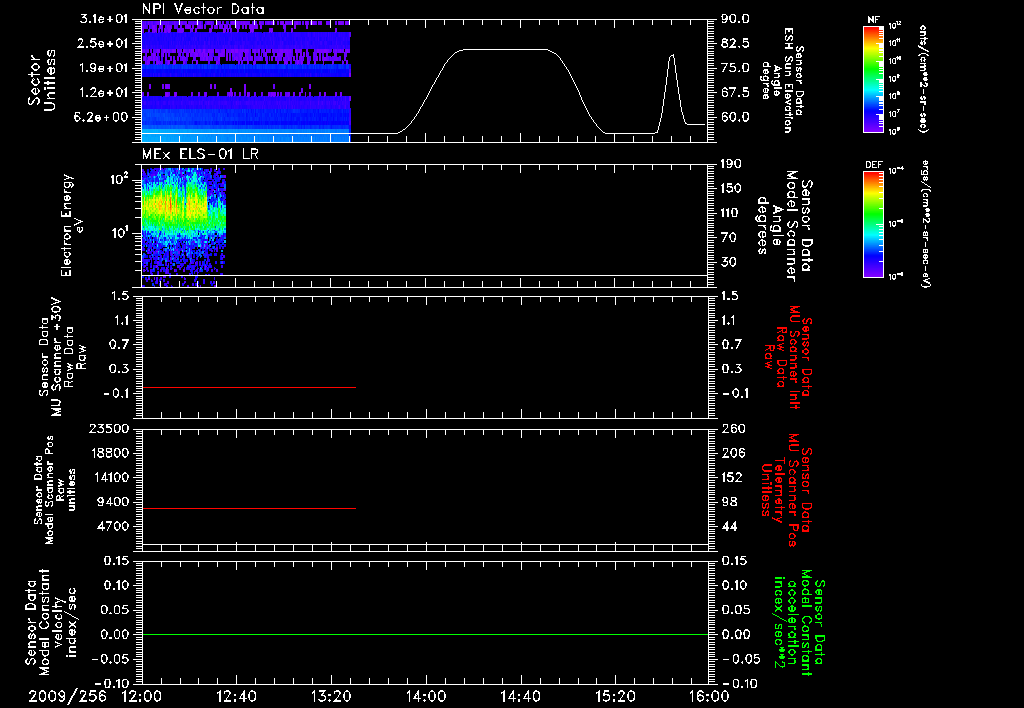1024x708 pixels.
Task: Click the '2.5e+01' sector tick value
Action: click(101, 43)
